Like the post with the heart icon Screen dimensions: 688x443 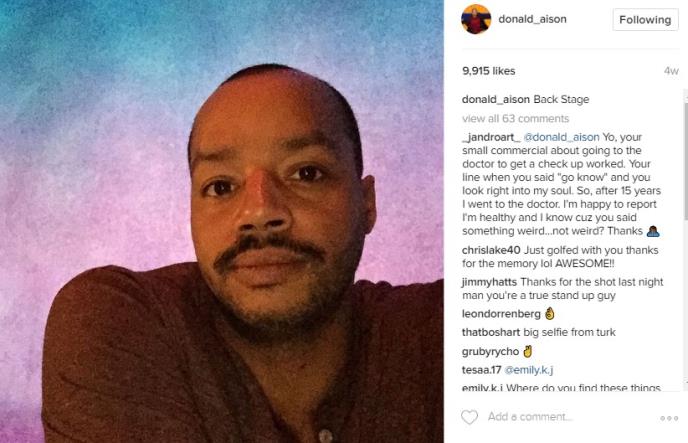[469, 417]
